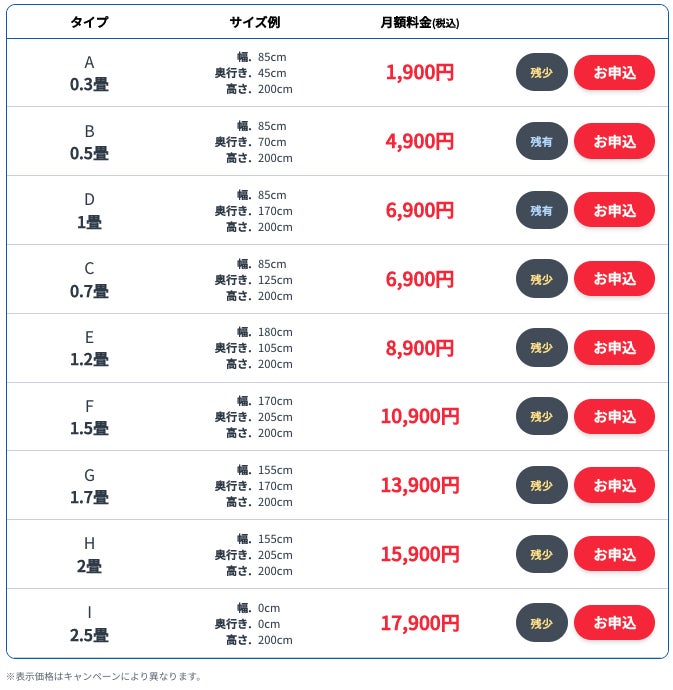Click the 1,900円 monthly price
Viewport: 673px width, 690px height.
pyautogui.click(x=420, y=72)
